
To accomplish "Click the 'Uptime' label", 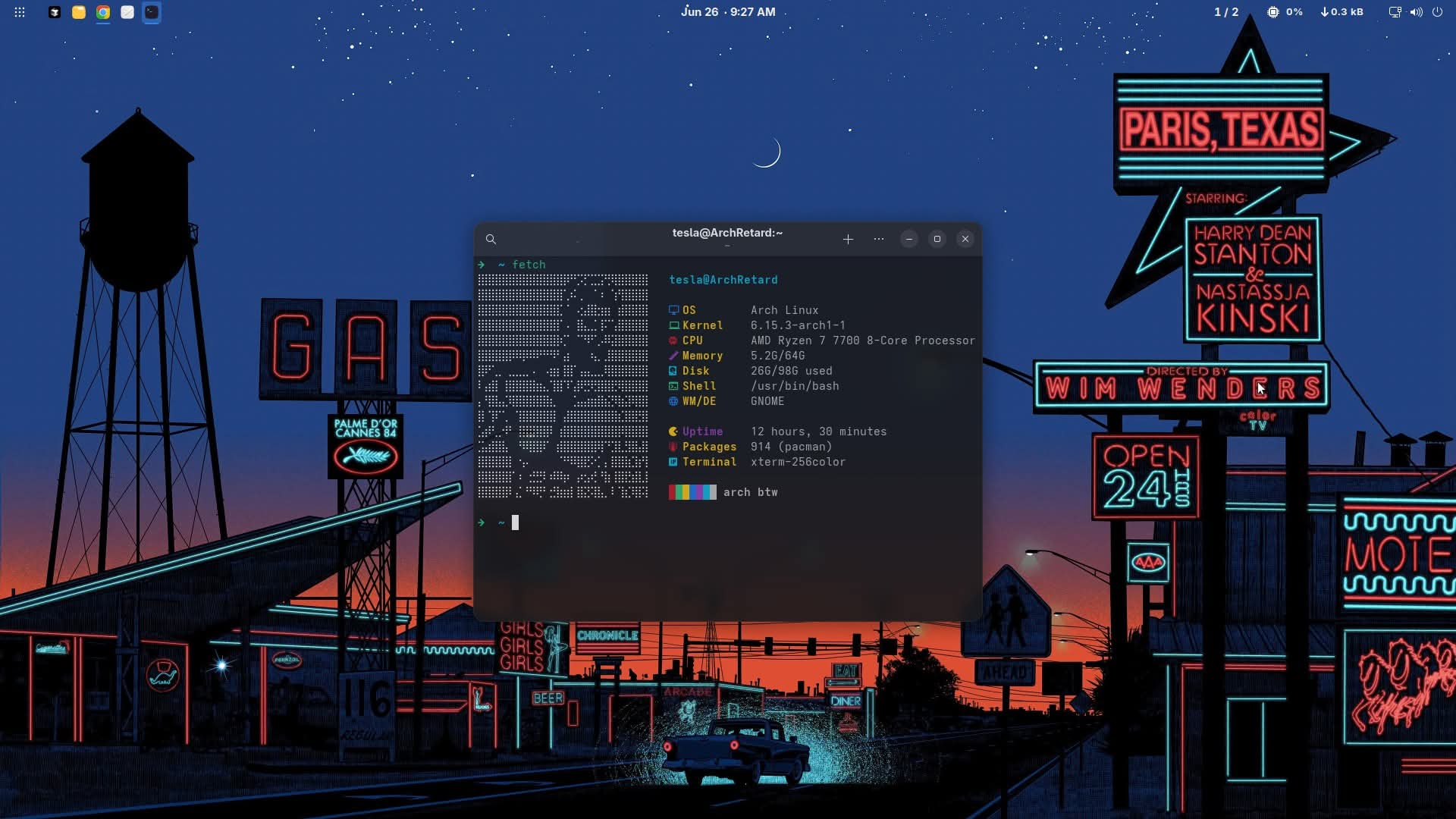I will [x=702, y=431].
